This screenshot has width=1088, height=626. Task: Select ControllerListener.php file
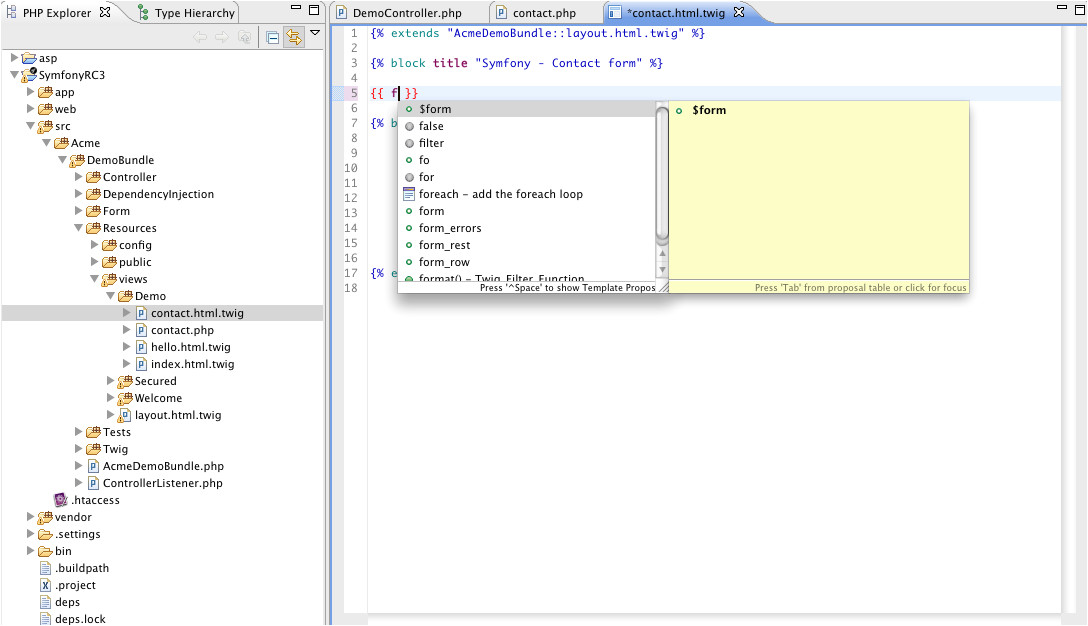[162, 483]
